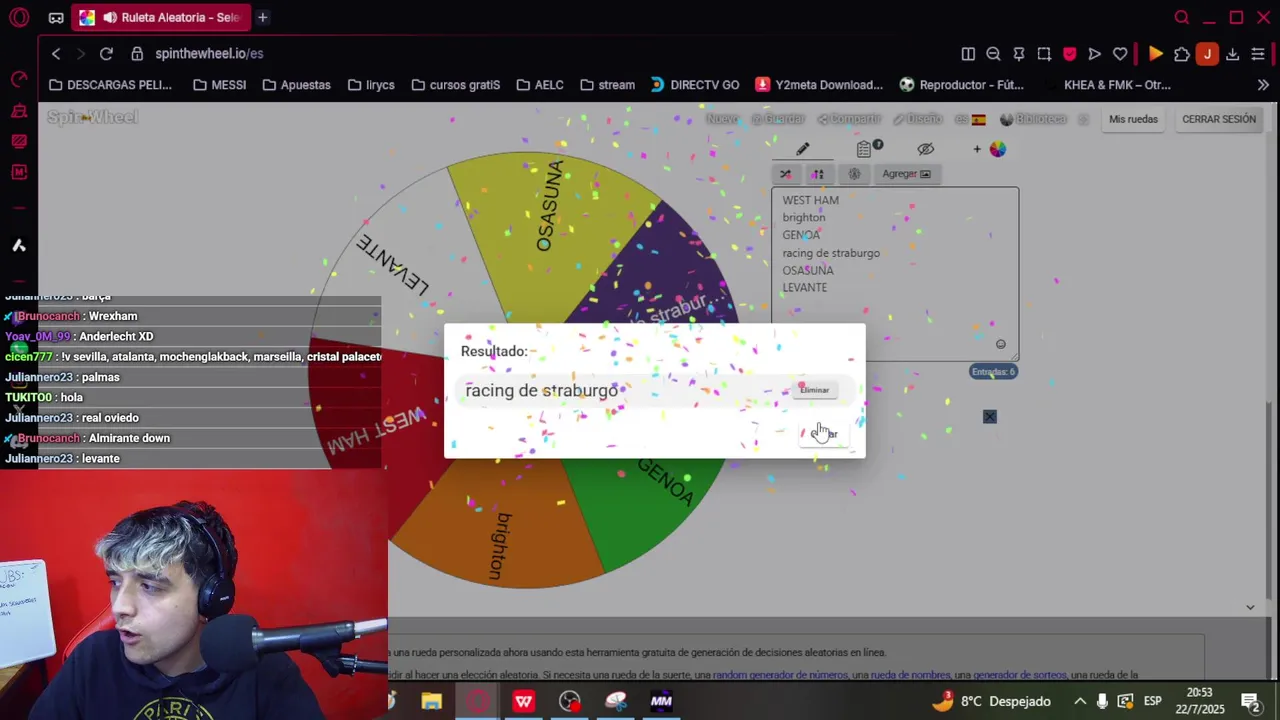Click Guardar in the wheel menu
The height and width of the screenshot is (720, 1280).
point(778,119)
